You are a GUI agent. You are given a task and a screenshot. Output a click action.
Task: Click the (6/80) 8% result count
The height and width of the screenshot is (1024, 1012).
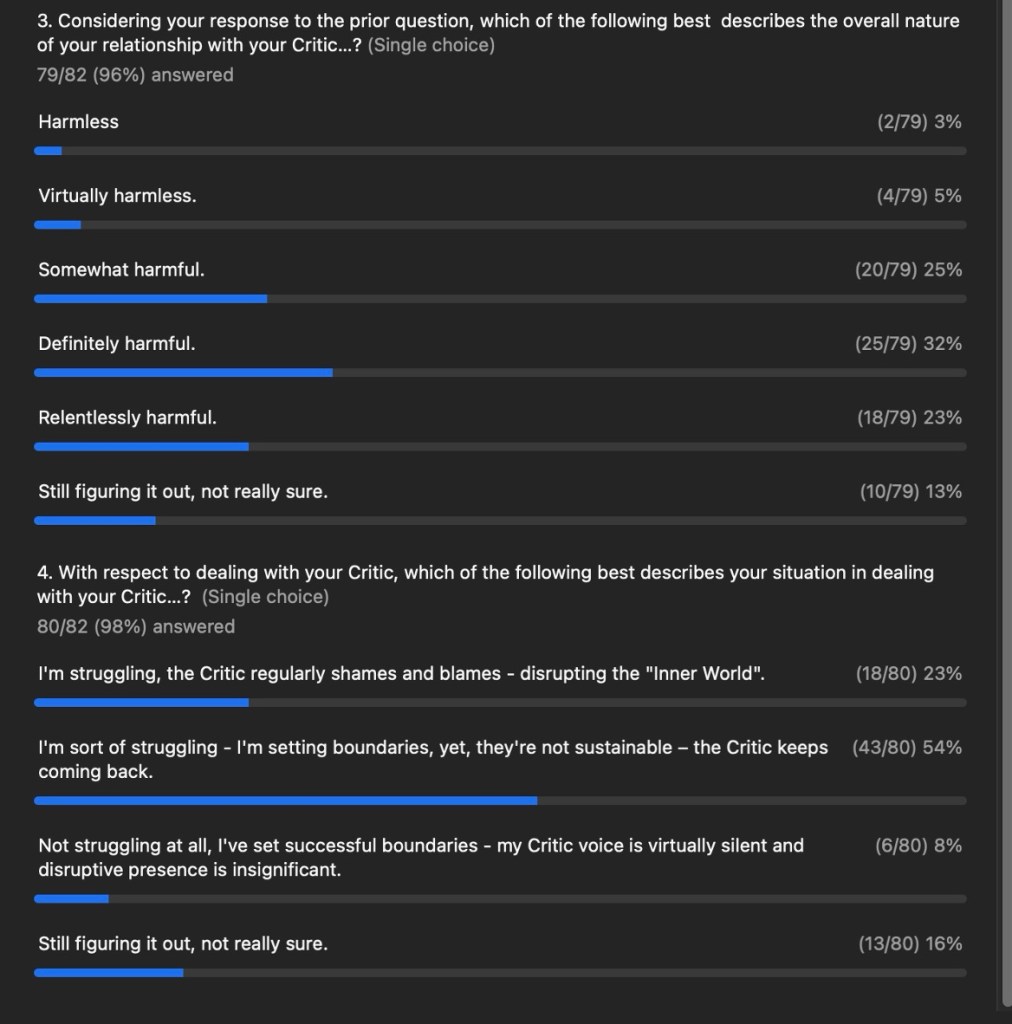[x=918, y=846]
